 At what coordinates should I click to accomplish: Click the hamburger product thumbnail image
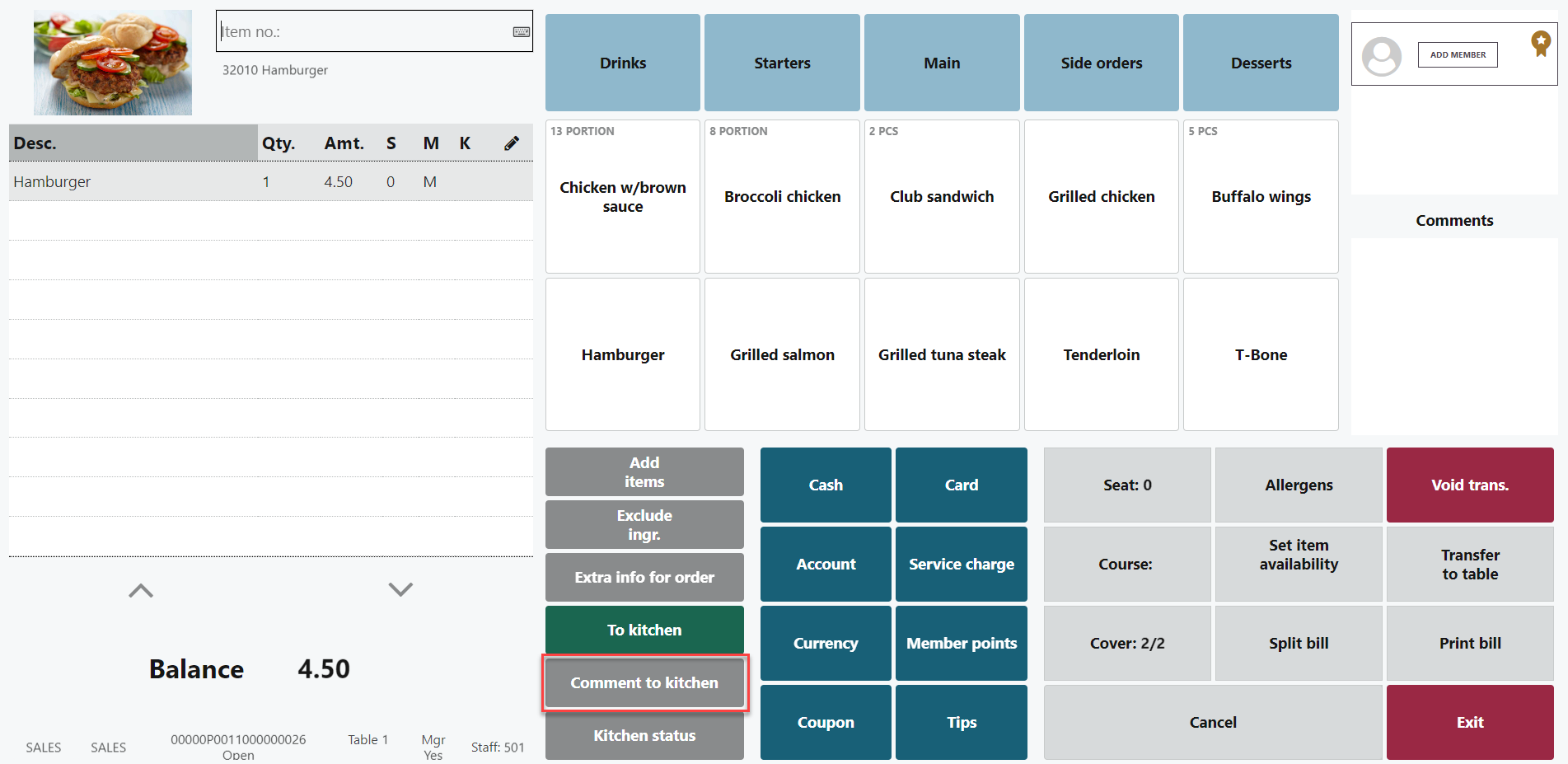pos(113,63)
